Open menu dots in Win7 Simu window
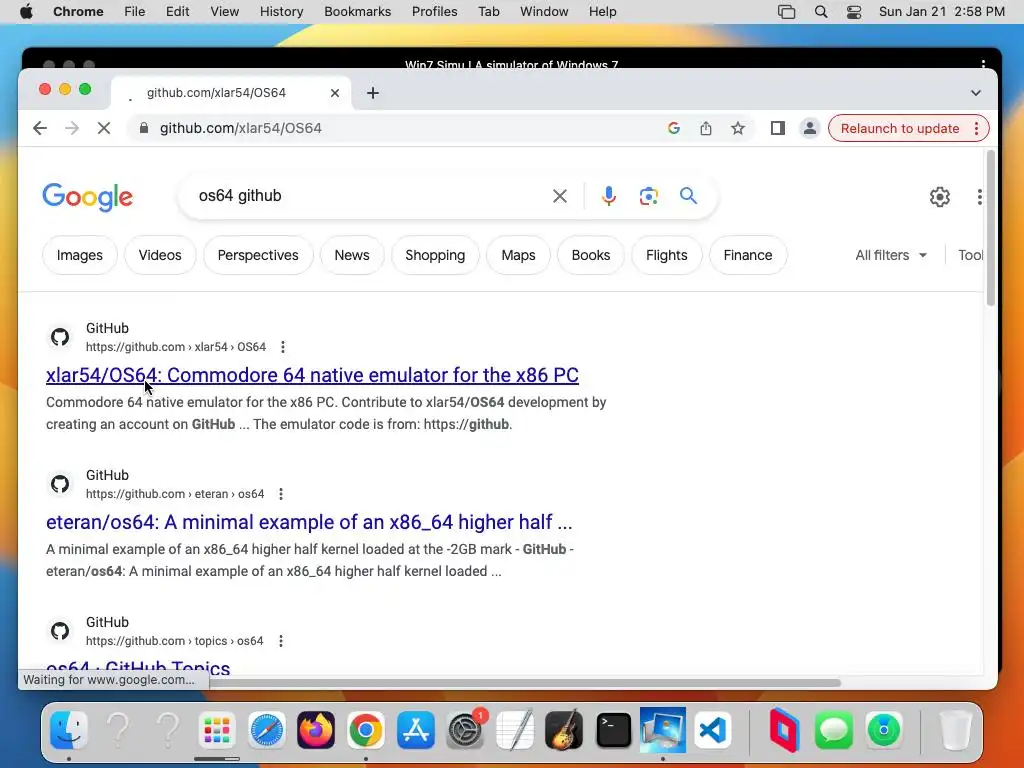The height and width of the screenshot is (768, 1024). pos(983,63)
